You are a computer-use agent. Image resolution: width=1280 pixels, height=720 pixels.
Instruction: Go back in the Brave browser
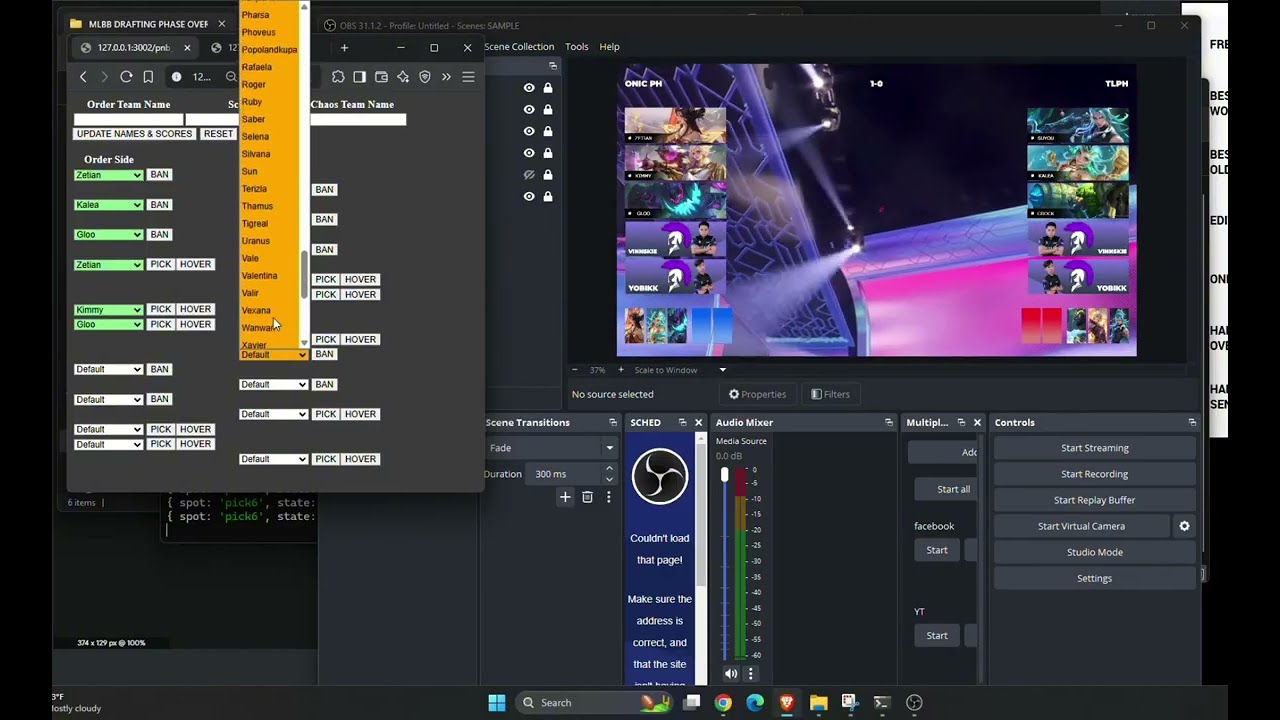[83, 77]
